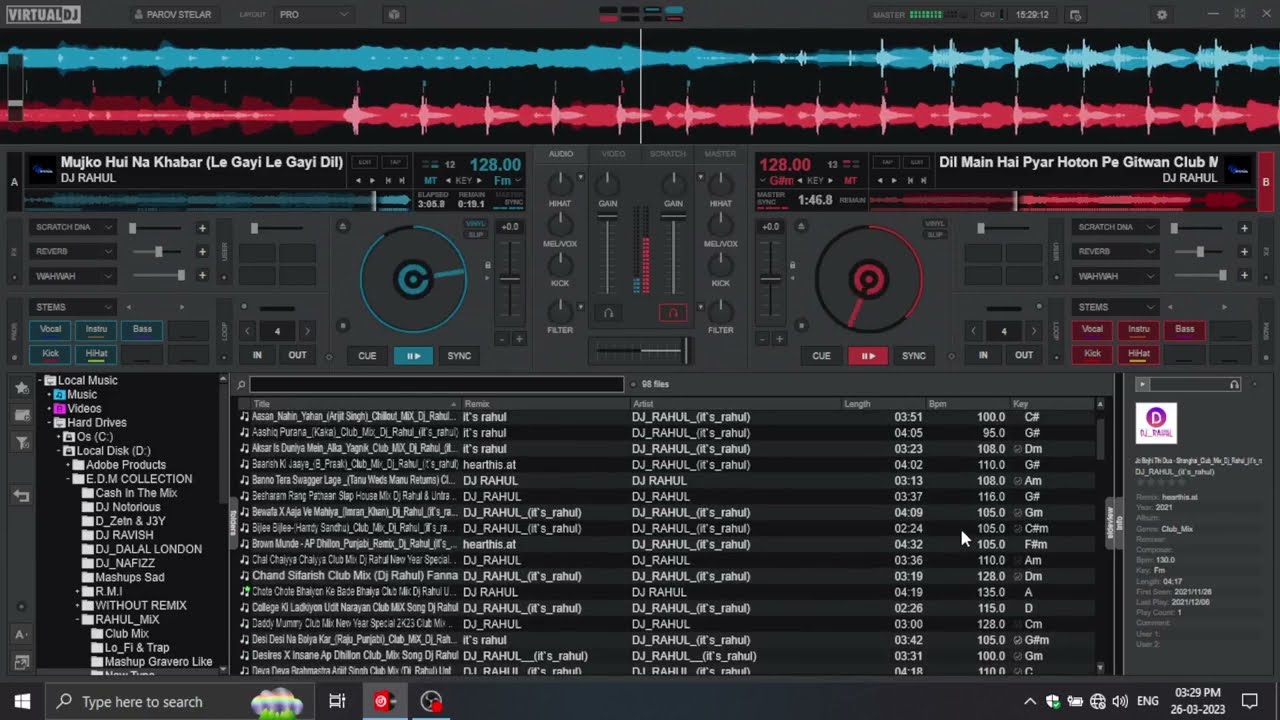Image resolution: width=1280 pixels, height=720 pixels.
Task: Toggle the Kick stem pad on deck B
Action: tap(1092, 353)
